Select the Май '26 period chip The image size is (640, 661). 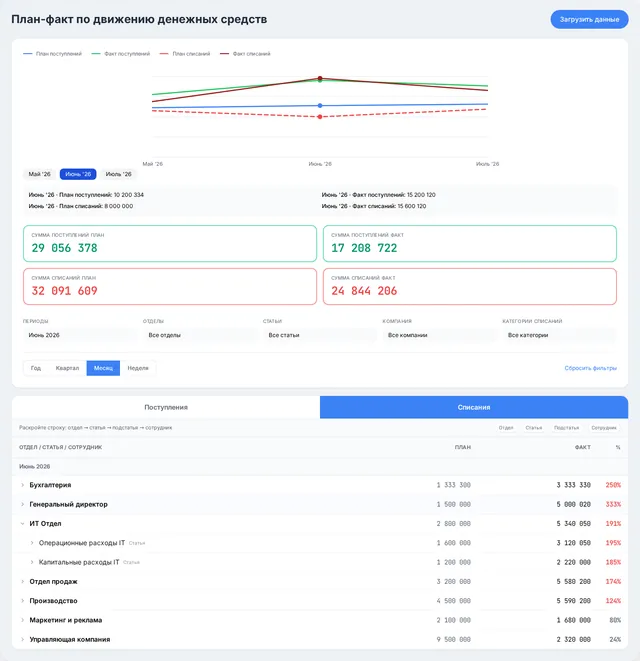pos(39,174)
